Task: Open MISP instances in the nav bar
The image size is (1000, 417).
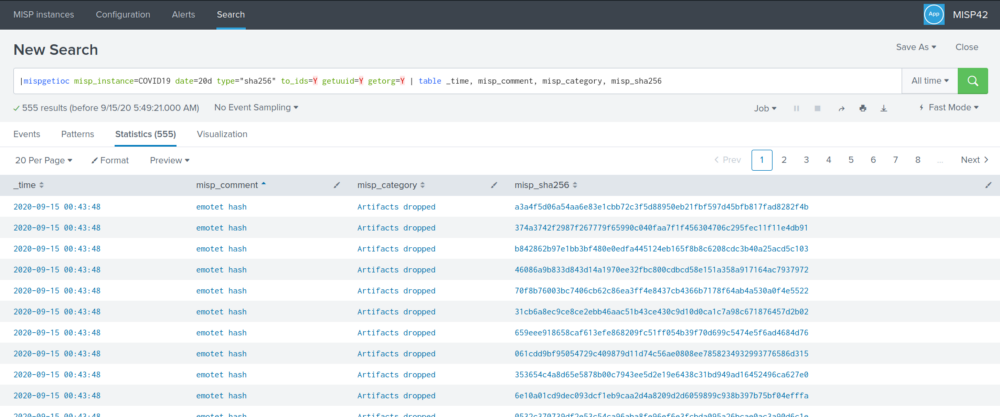Action: [43, 14]
